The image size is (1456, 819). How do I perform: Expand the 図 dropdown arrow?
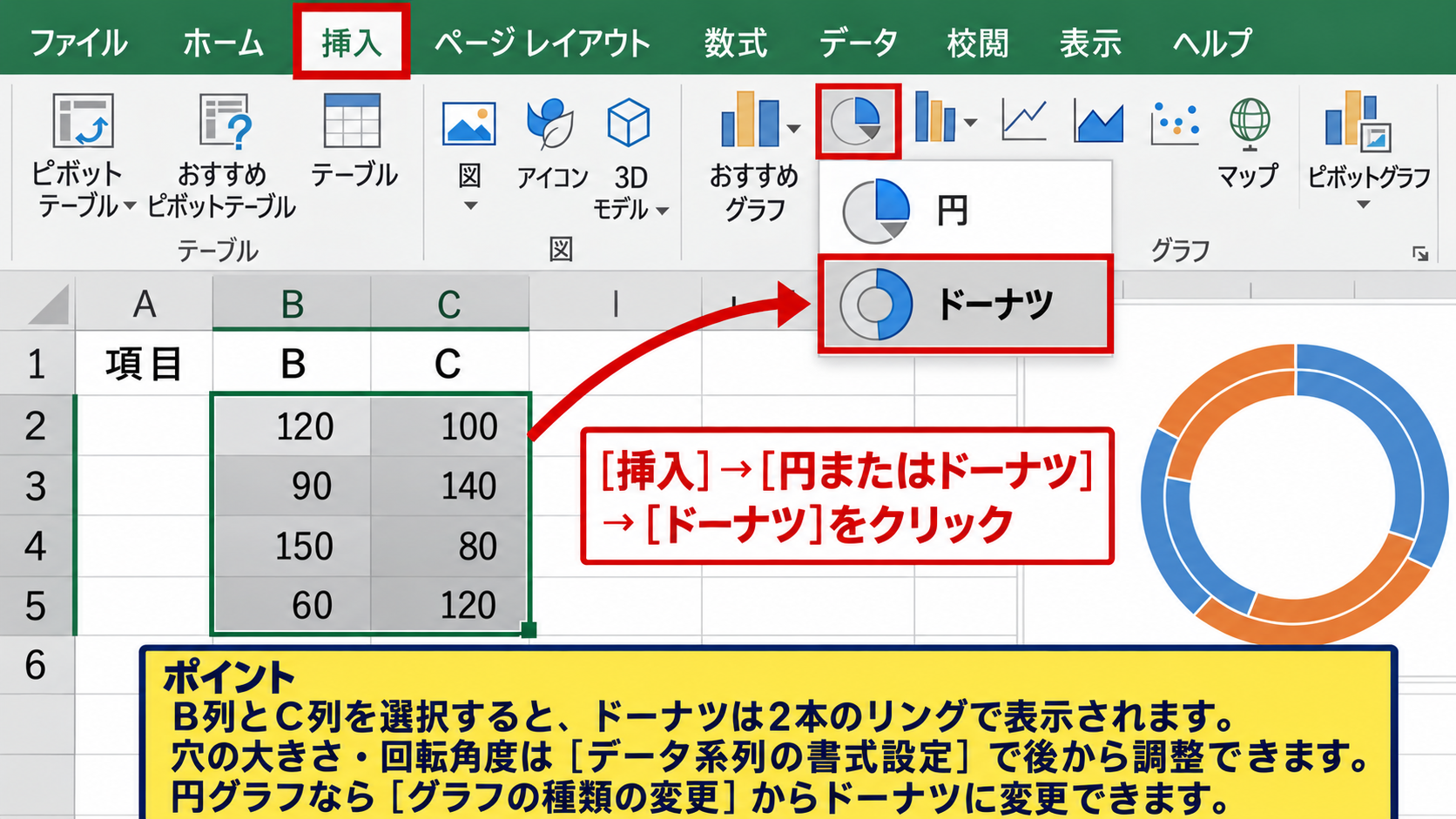click(470, 206)
